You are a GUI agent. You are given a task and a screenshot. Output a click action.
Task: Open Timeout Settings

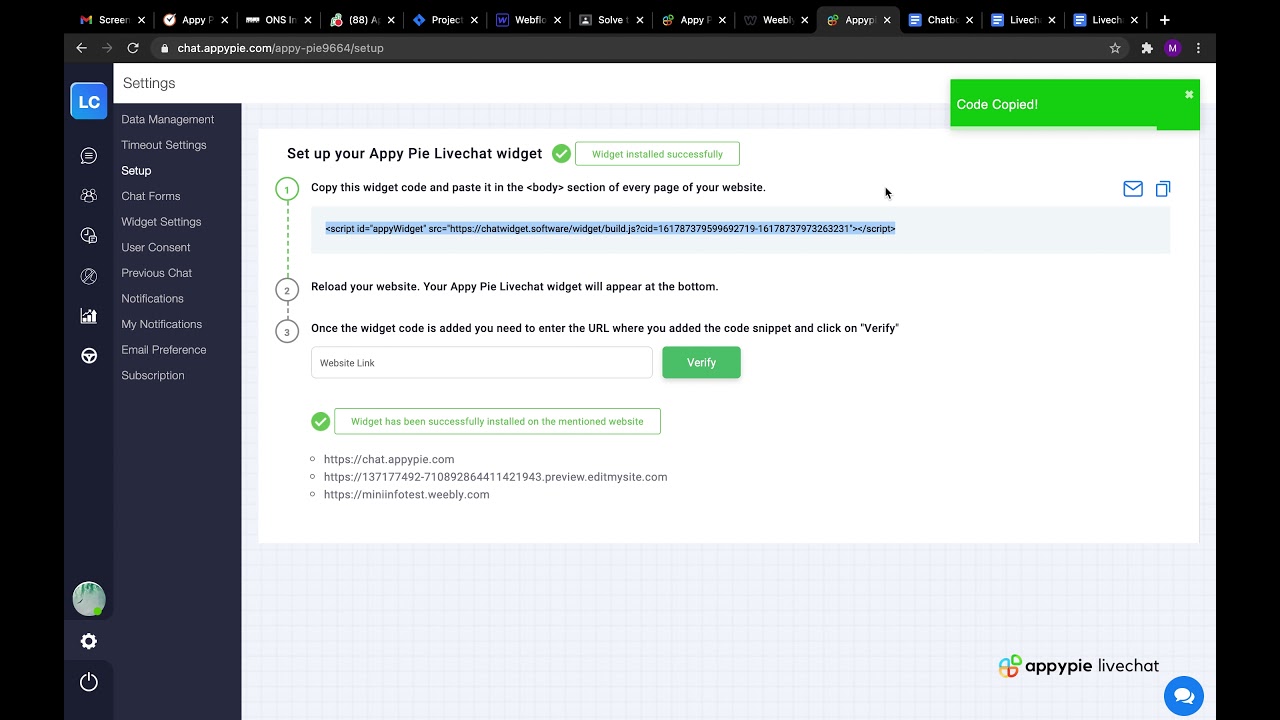tap(164, 145)
